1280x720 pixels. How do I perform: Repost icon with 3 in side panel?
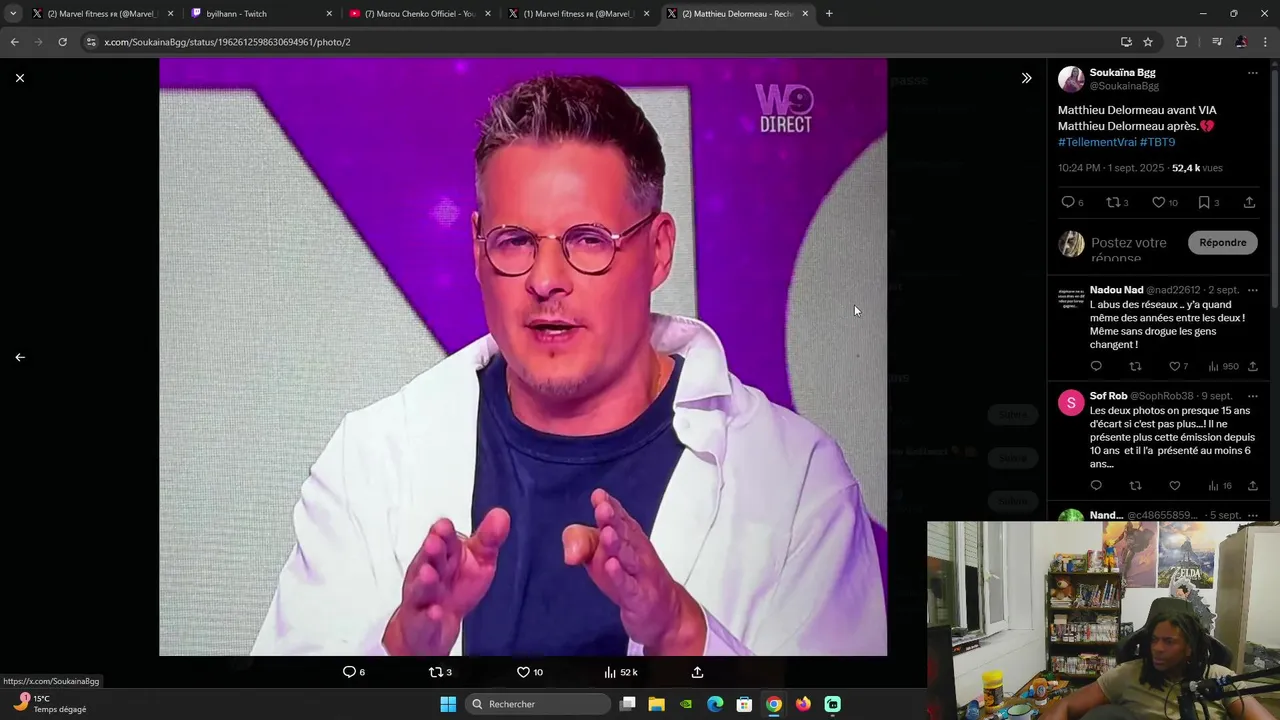(x=1112, y=202)
